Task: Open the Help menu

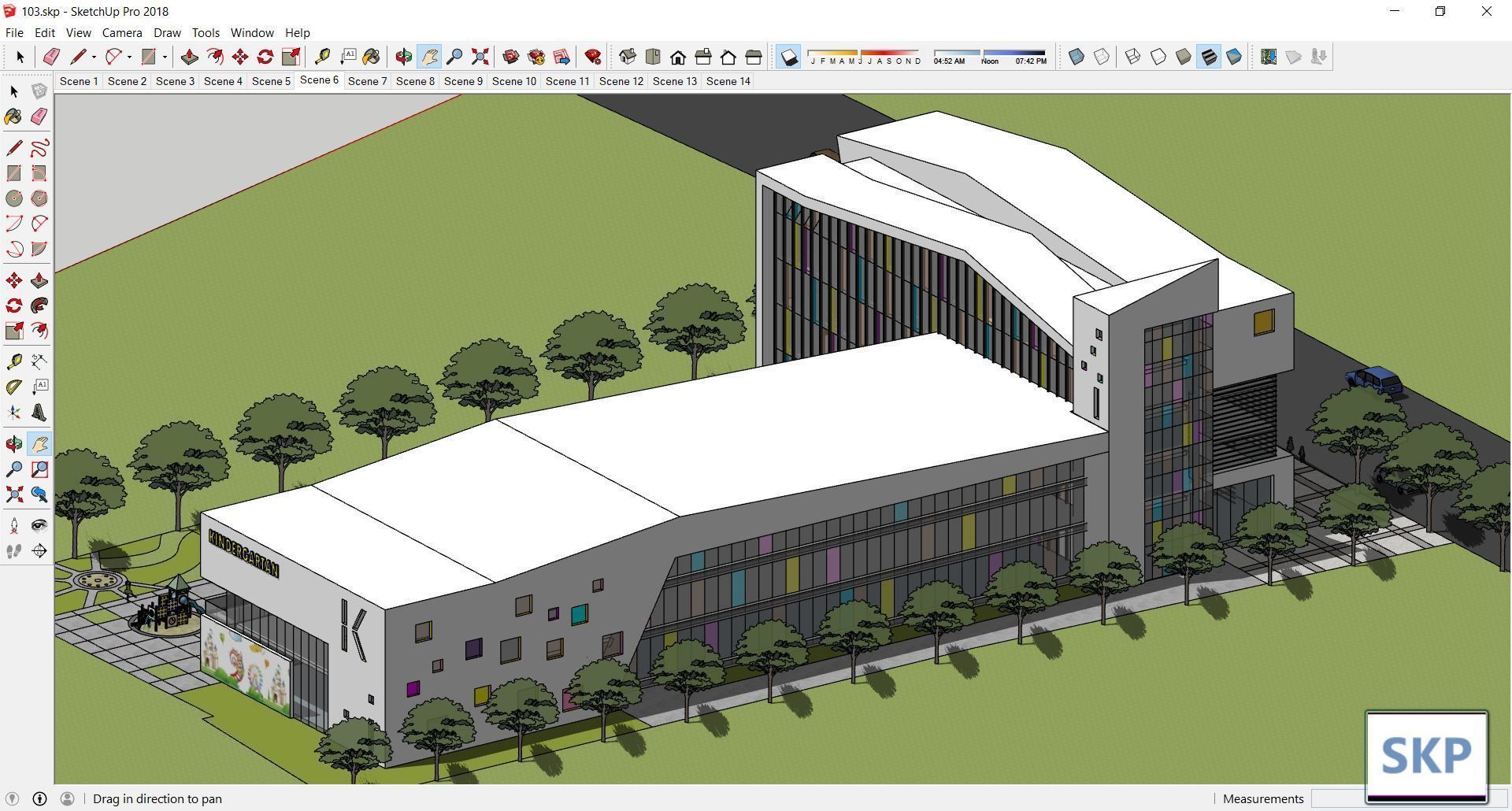Action: (297, 32)
